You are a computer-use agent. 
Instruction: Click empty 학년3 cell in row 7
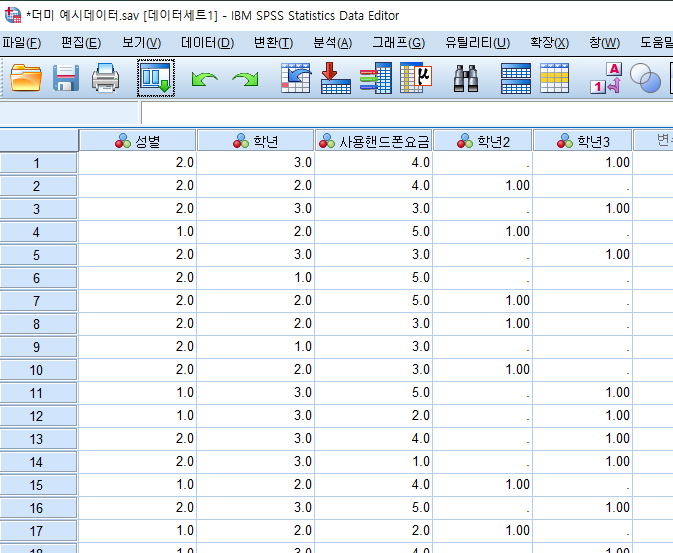click(582, 301)
